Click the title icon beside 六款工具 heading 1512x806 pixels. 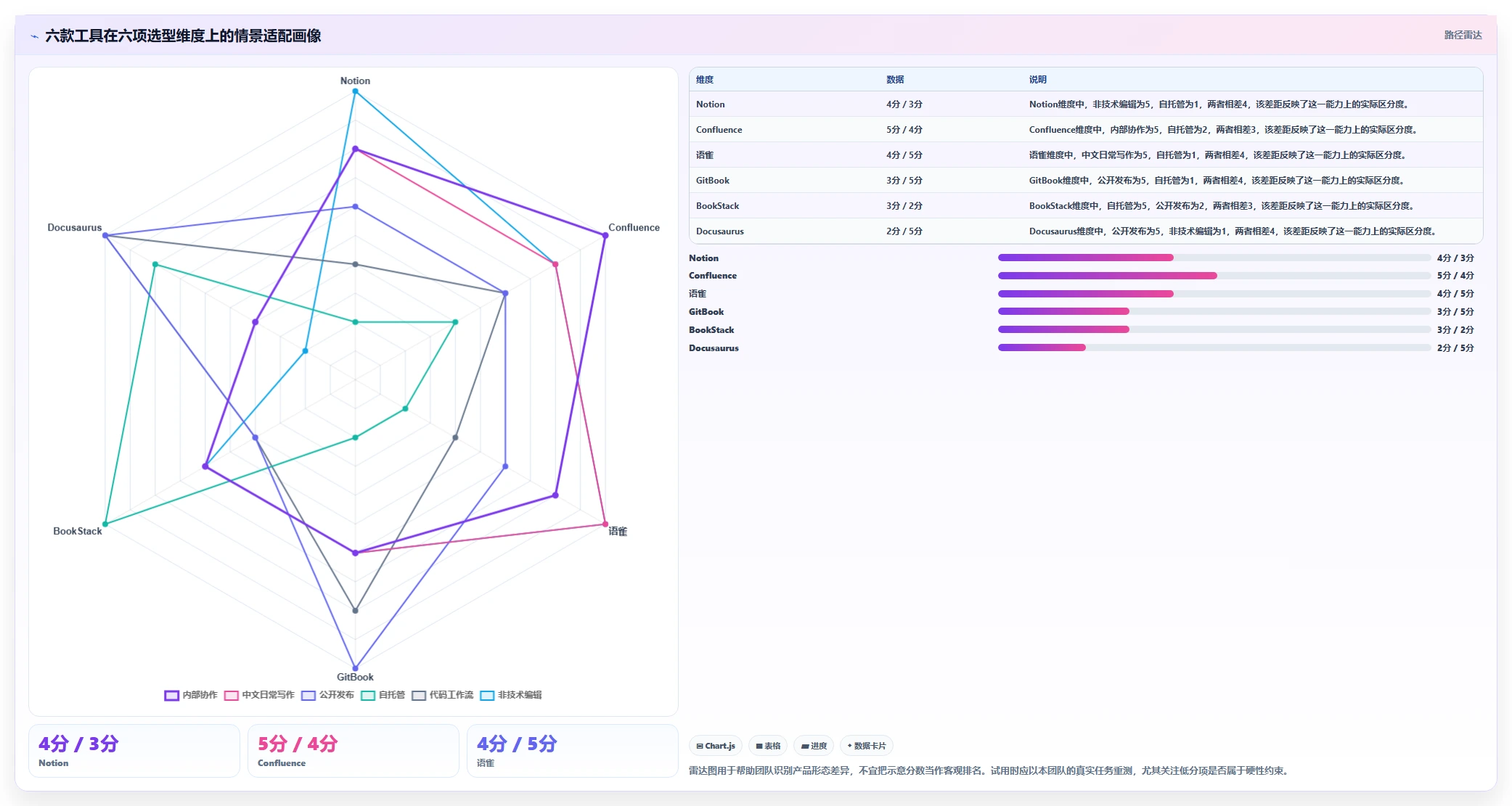click(34, 36)
